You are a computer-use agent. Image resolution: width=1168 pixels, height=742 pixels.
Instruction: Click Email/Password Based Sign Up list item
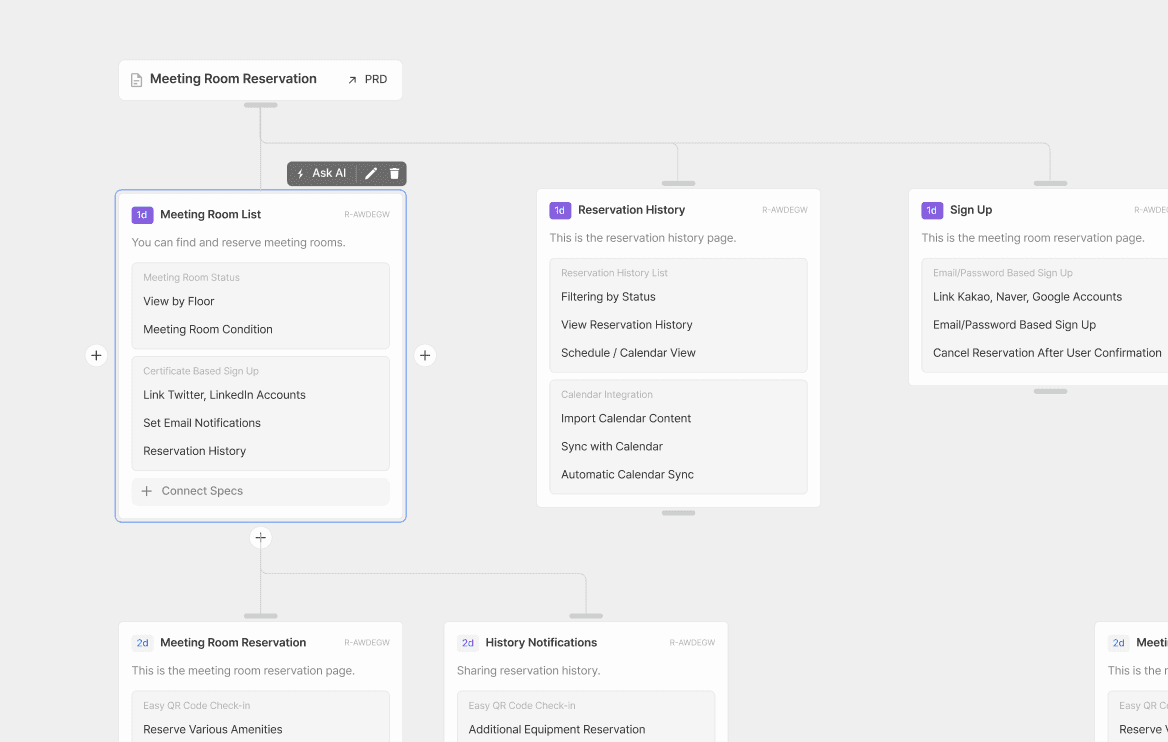(x=1015, y=325)
